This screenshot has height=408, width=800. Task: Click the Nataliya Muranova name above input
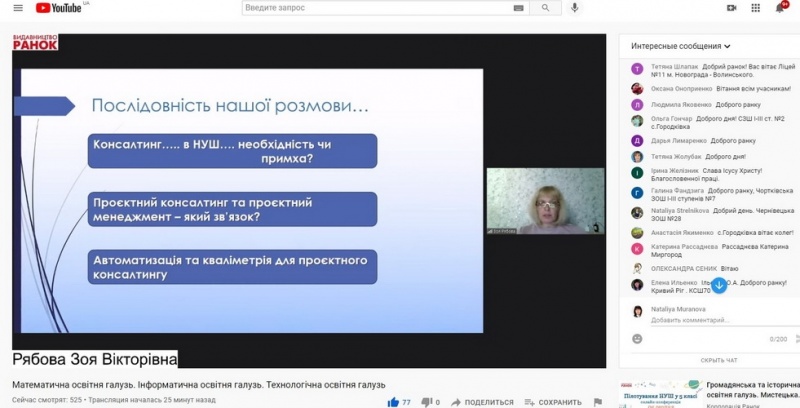point(677,309)
